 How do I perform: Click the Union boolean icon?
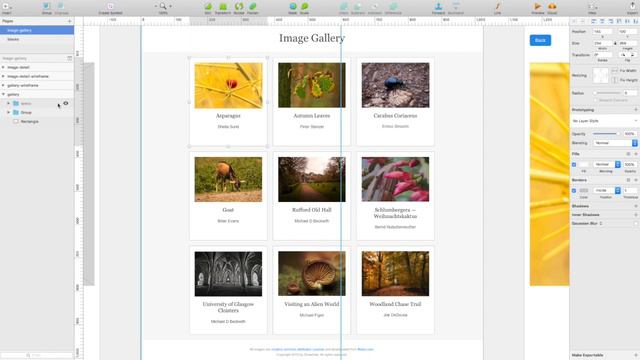[344, 7]
